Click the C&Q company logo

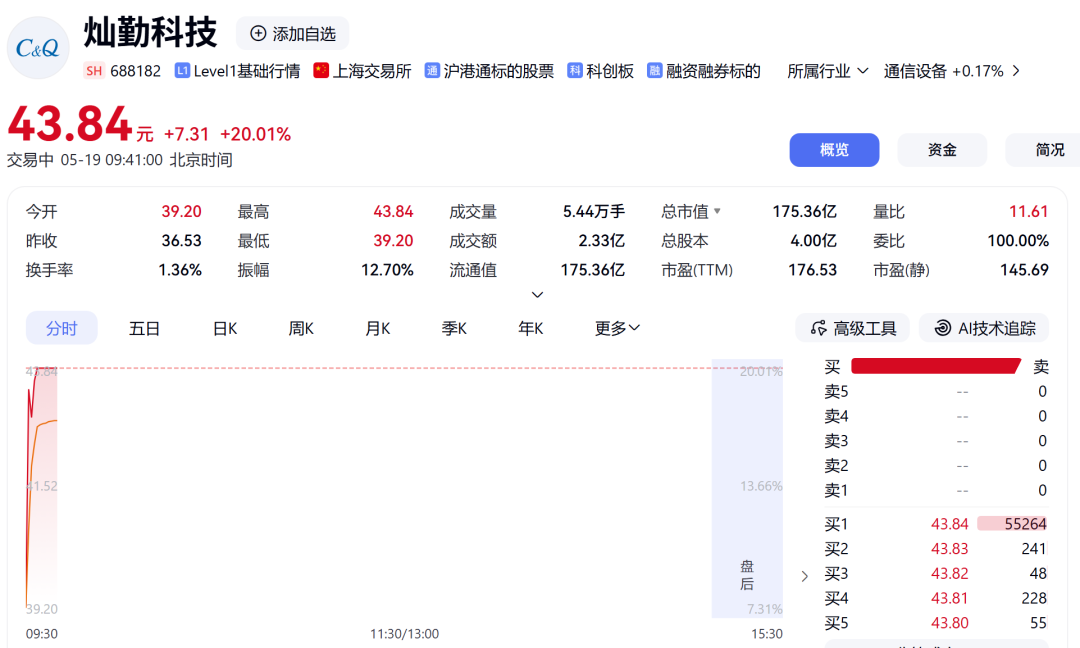(38, 48)
